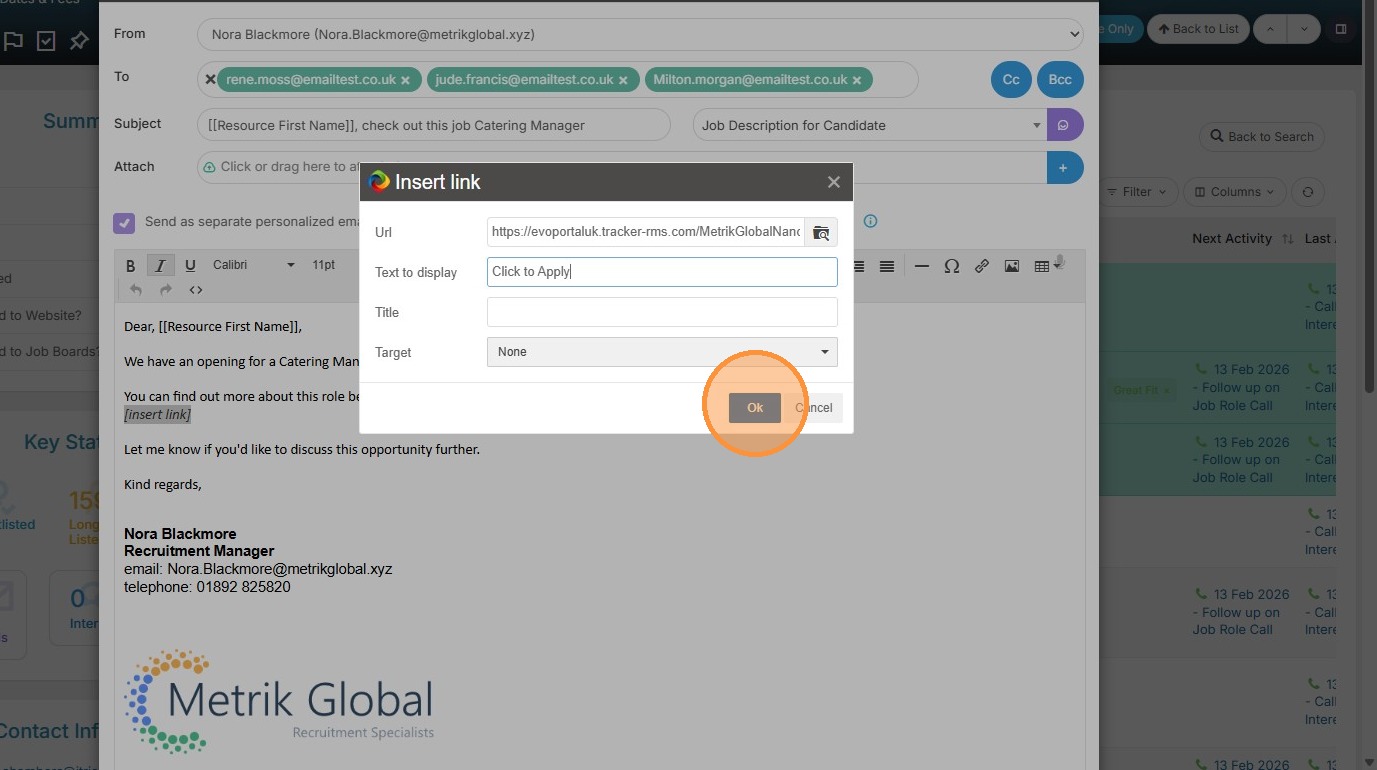Click Back to List in background page
This screenshot has width=1377, height=770.
(1198, 29)
